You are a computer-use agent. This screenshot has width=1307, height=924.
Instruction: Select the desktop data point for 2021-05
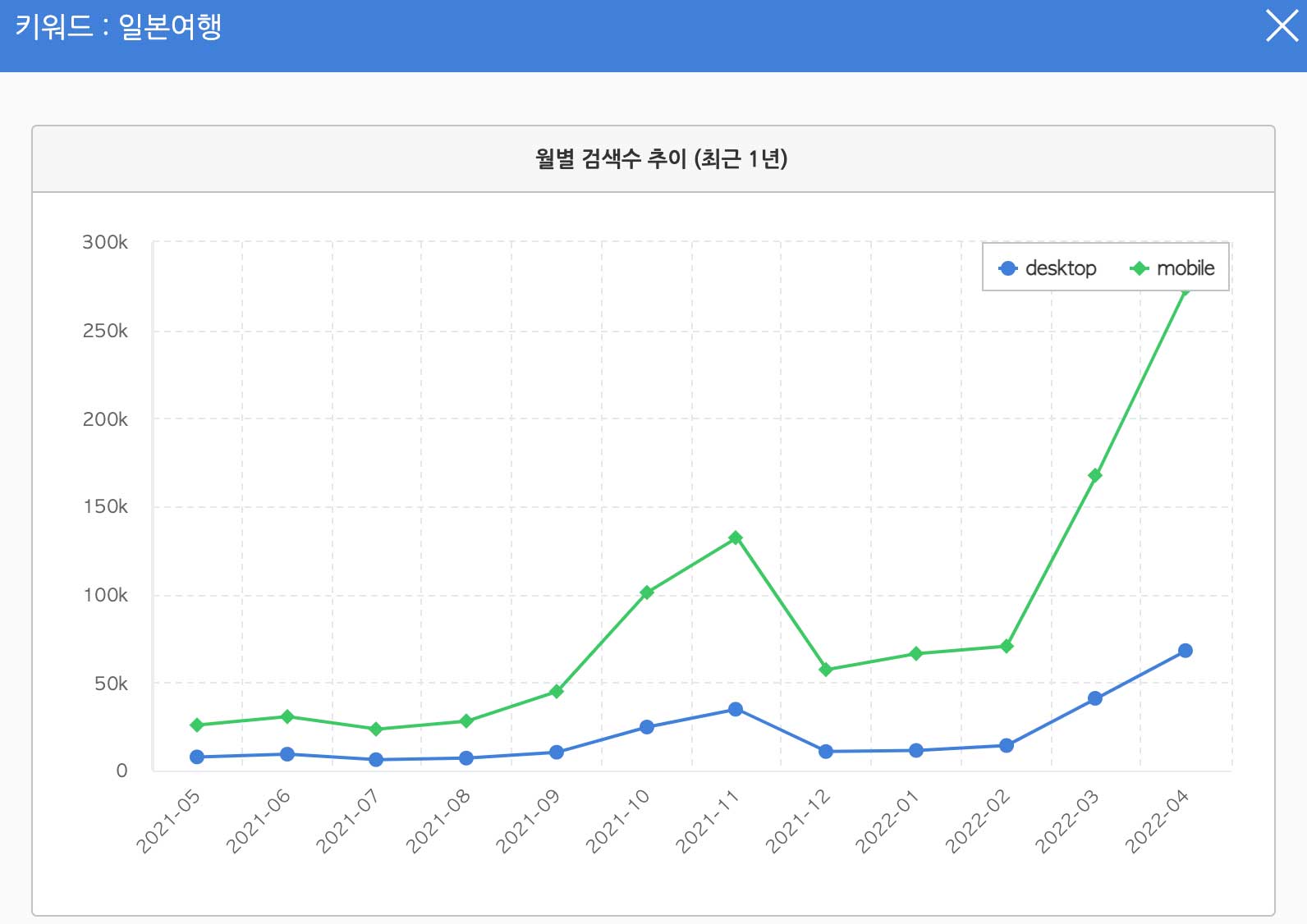[x=197, y=757]
